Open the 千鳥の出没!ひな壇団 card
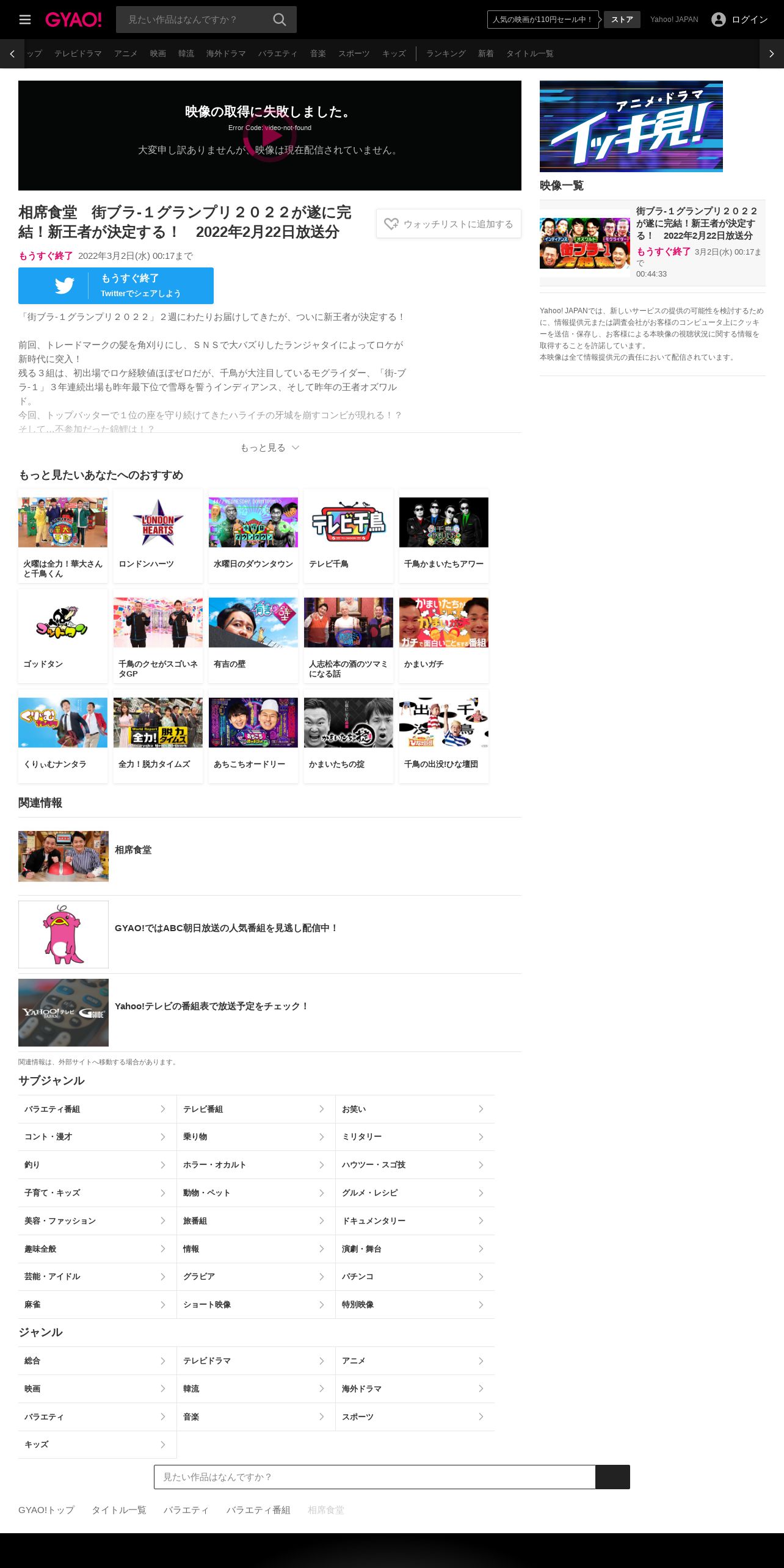This screenshot has height=1568, width=784. pyautogui.click(x=444, y=736)
